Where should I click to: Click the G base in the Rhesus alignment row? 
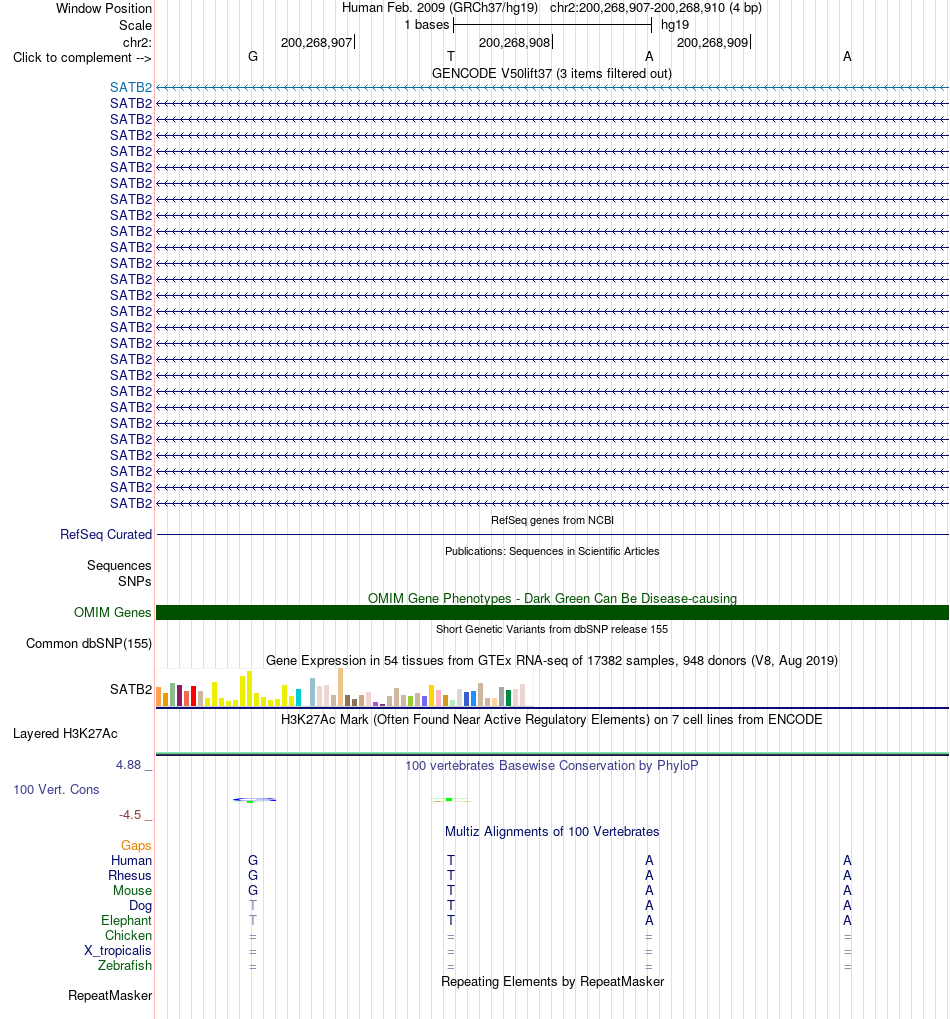click(253, 875)
